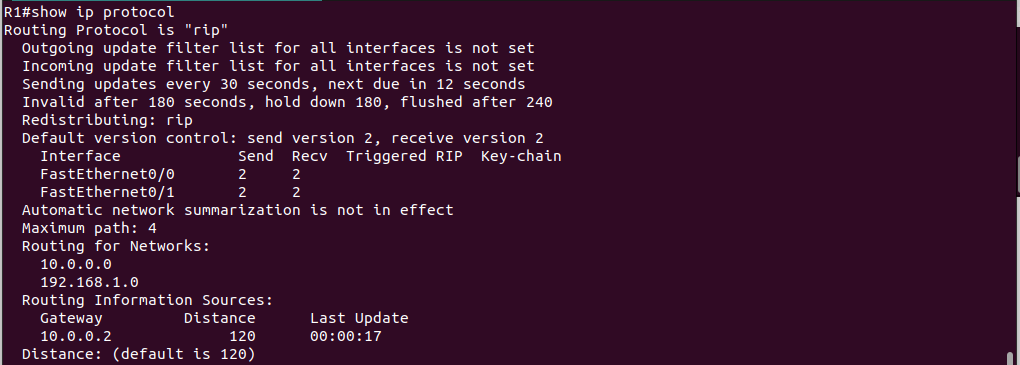Click the FastEthernet0/0 interface row
The image size is (1020, 365).
(170, 174)
